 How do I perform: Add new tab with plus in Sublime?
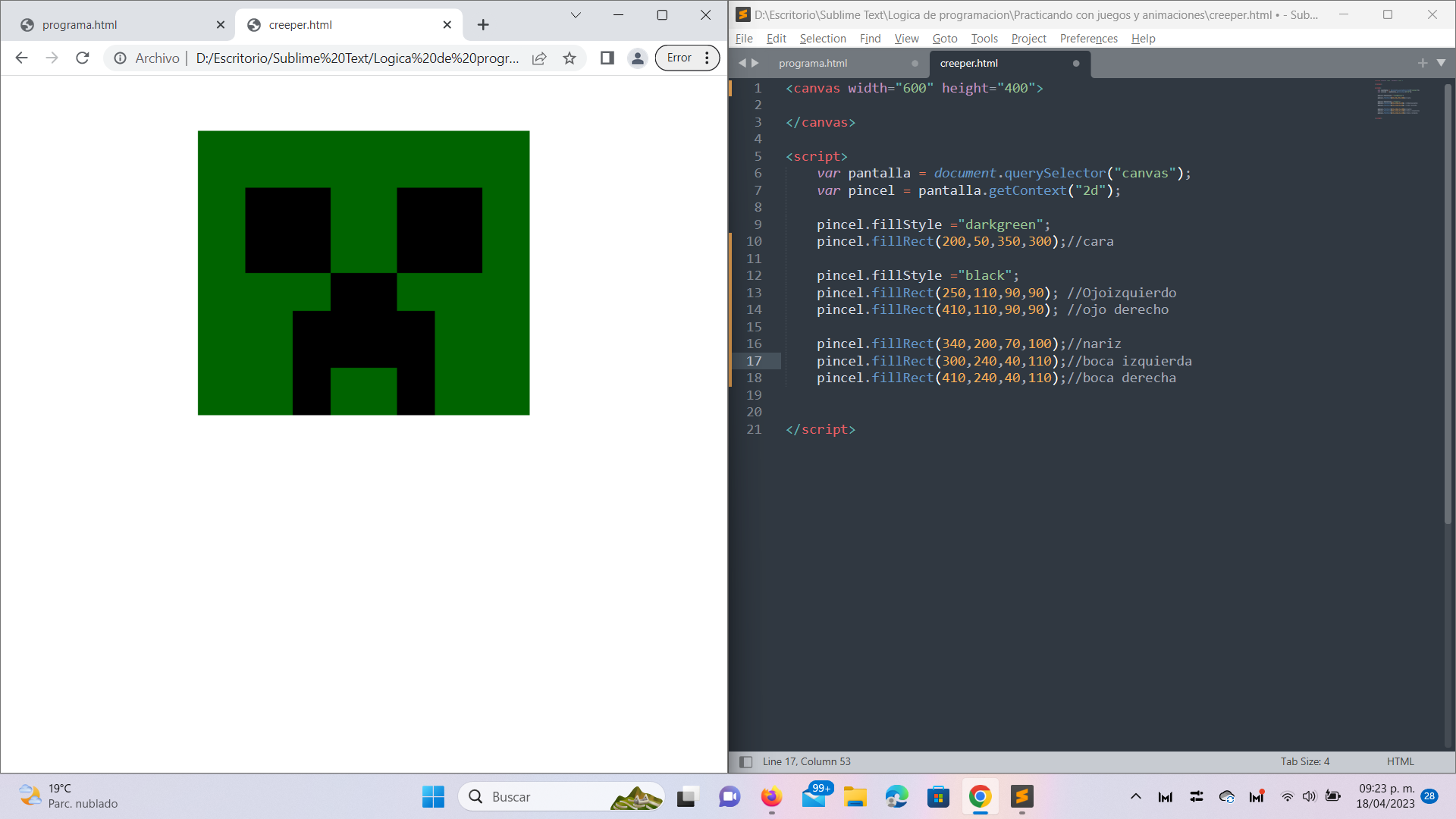(x=1423, y=63)
